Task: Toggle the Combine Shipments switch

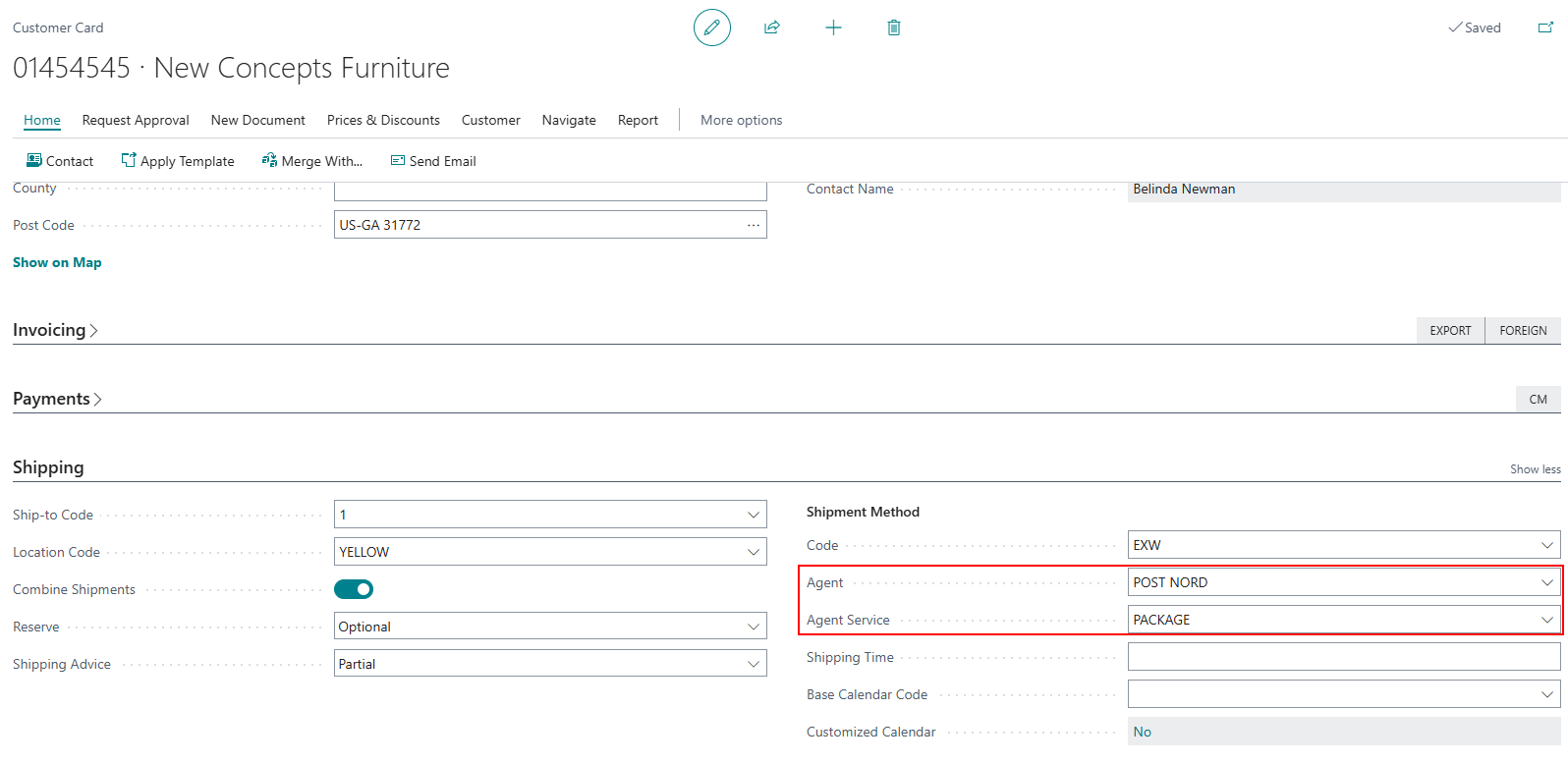Action: click(x=354, y=589)
